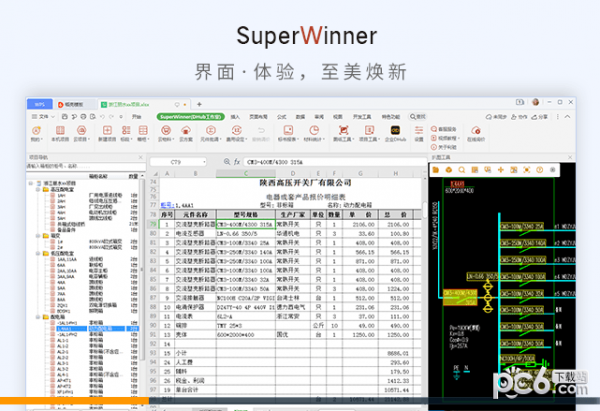
Task: Click the user avatar in title bar
Action: [x=535, y=102]
